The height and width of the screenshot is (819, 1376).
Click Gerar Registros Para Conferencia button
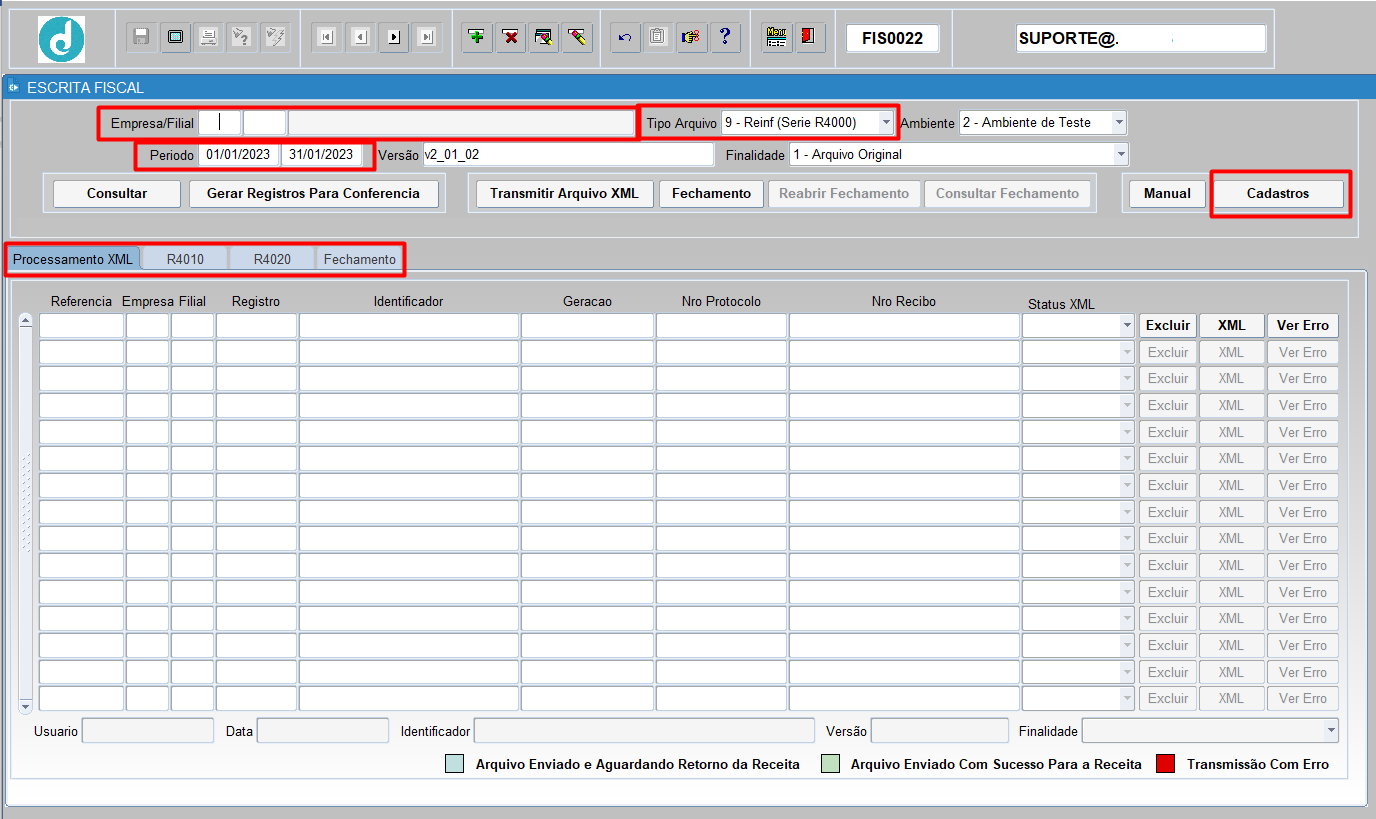click(x=313, y=194)
